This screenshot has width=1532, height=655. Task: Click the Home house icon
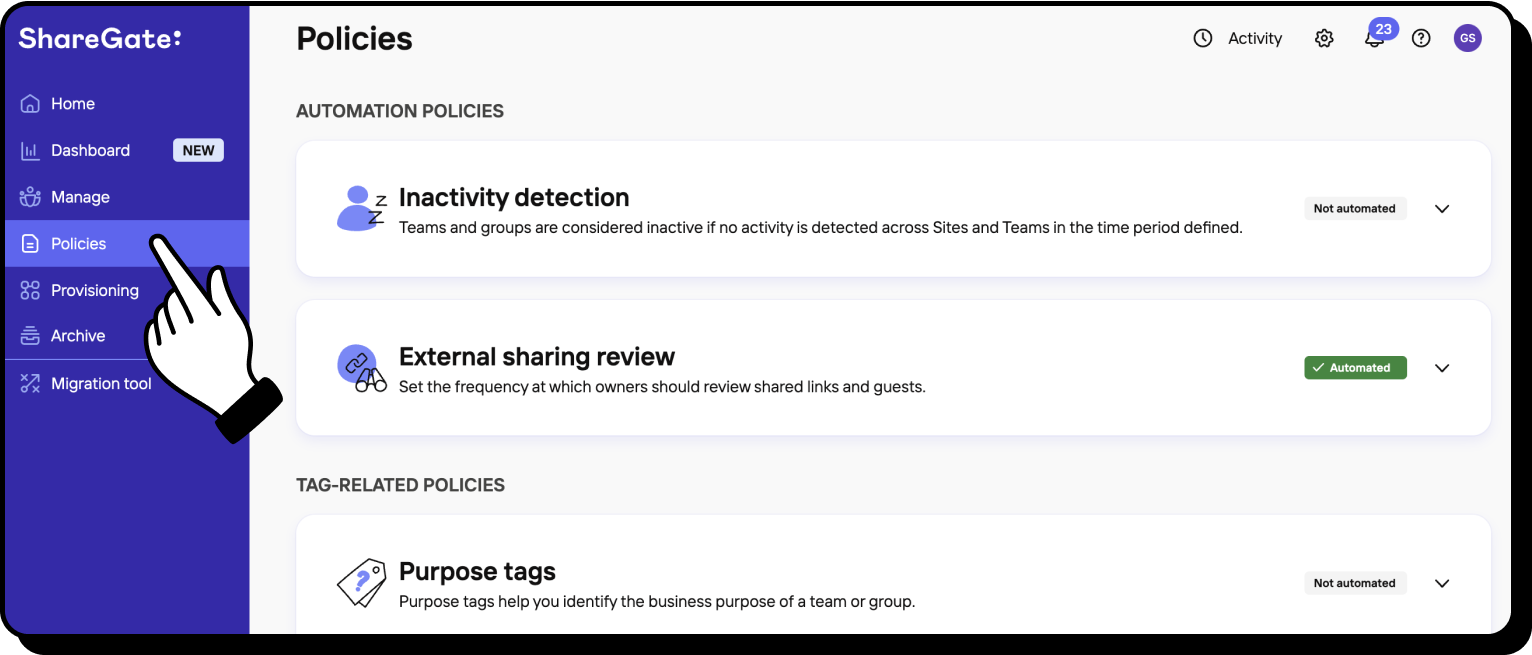pyautogui.click(x=30, y=104)
